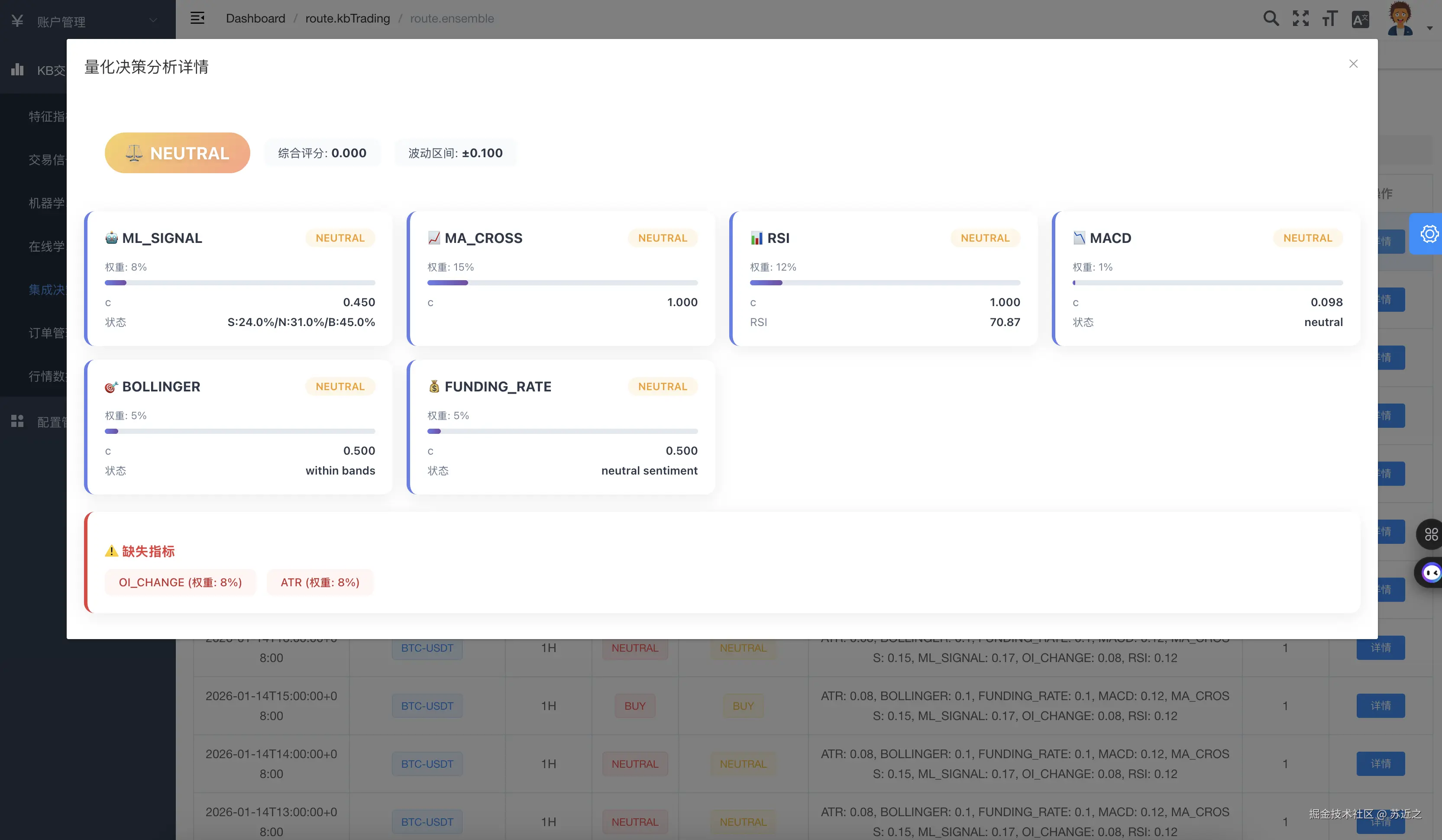This screenshot has width=1442, height=840.
Task: Click route.kbTrading breadcrumb item
Action: click(347, 18)
